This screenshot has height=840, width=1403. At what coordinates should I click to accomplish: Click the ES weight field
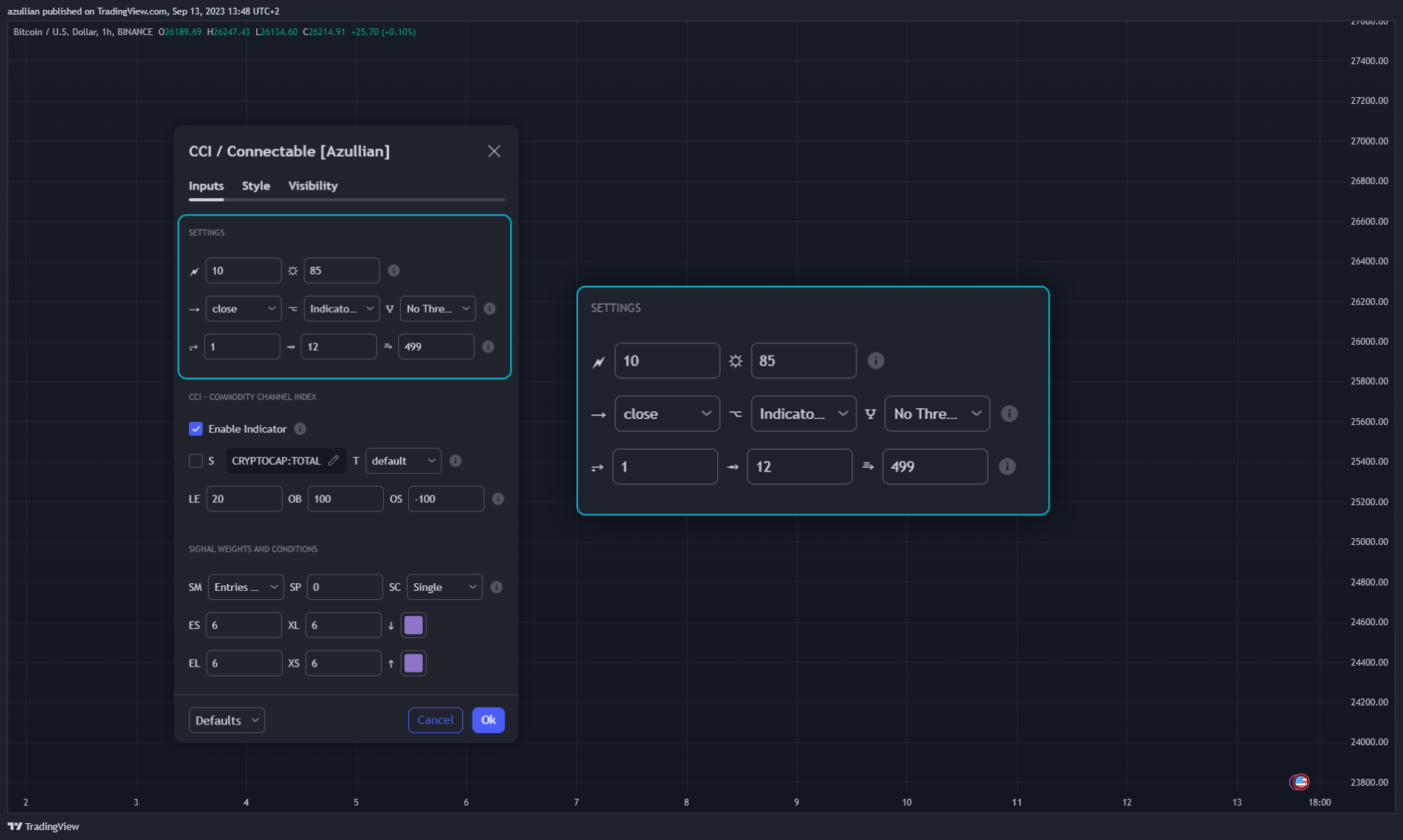pyautogui.click(x=244, y=625)
